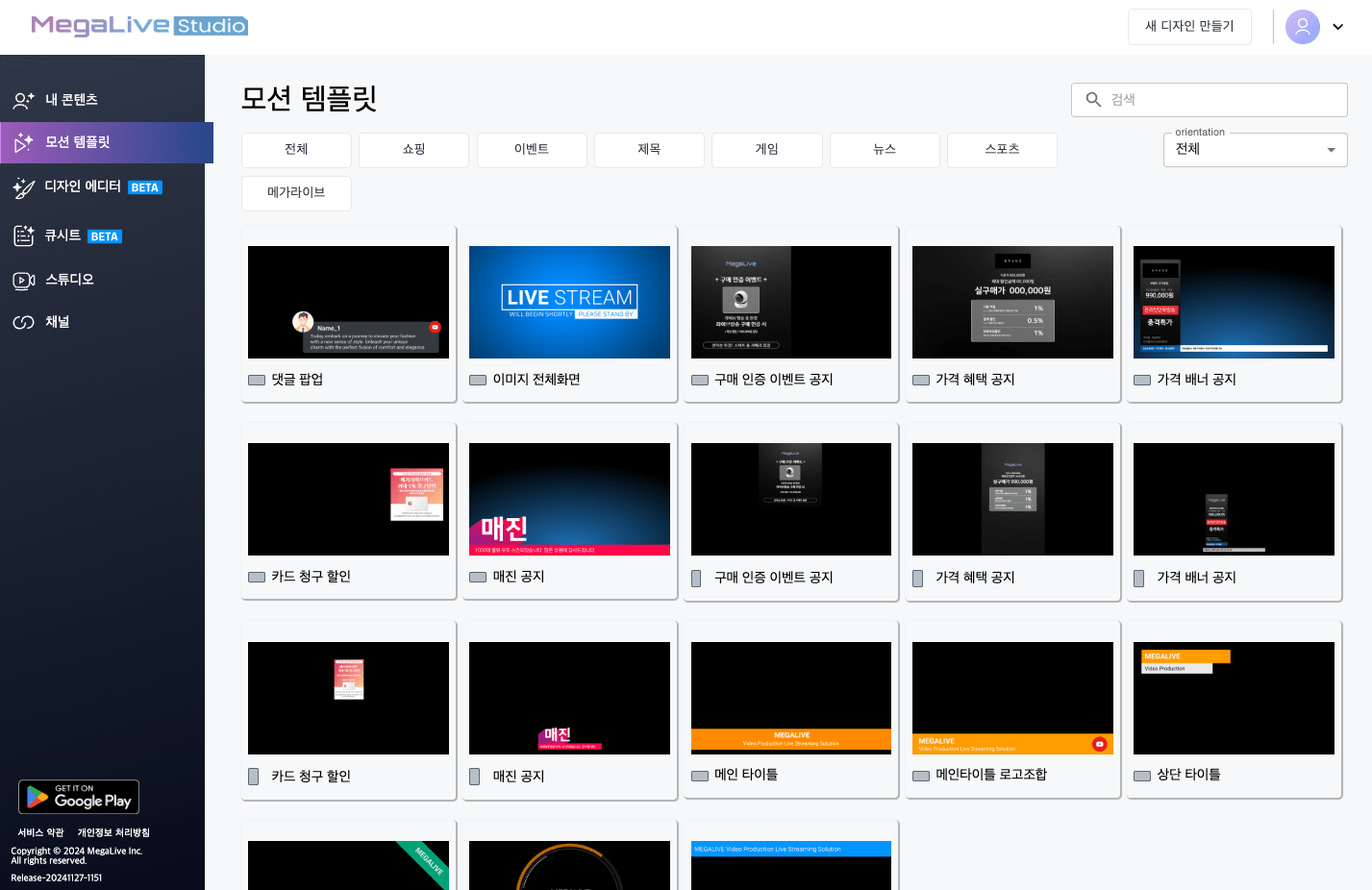This screenshot has height=890, width=1372.
Task: Click the 디자인 에디터 magic wand icon
Action: tap(24, 187)
